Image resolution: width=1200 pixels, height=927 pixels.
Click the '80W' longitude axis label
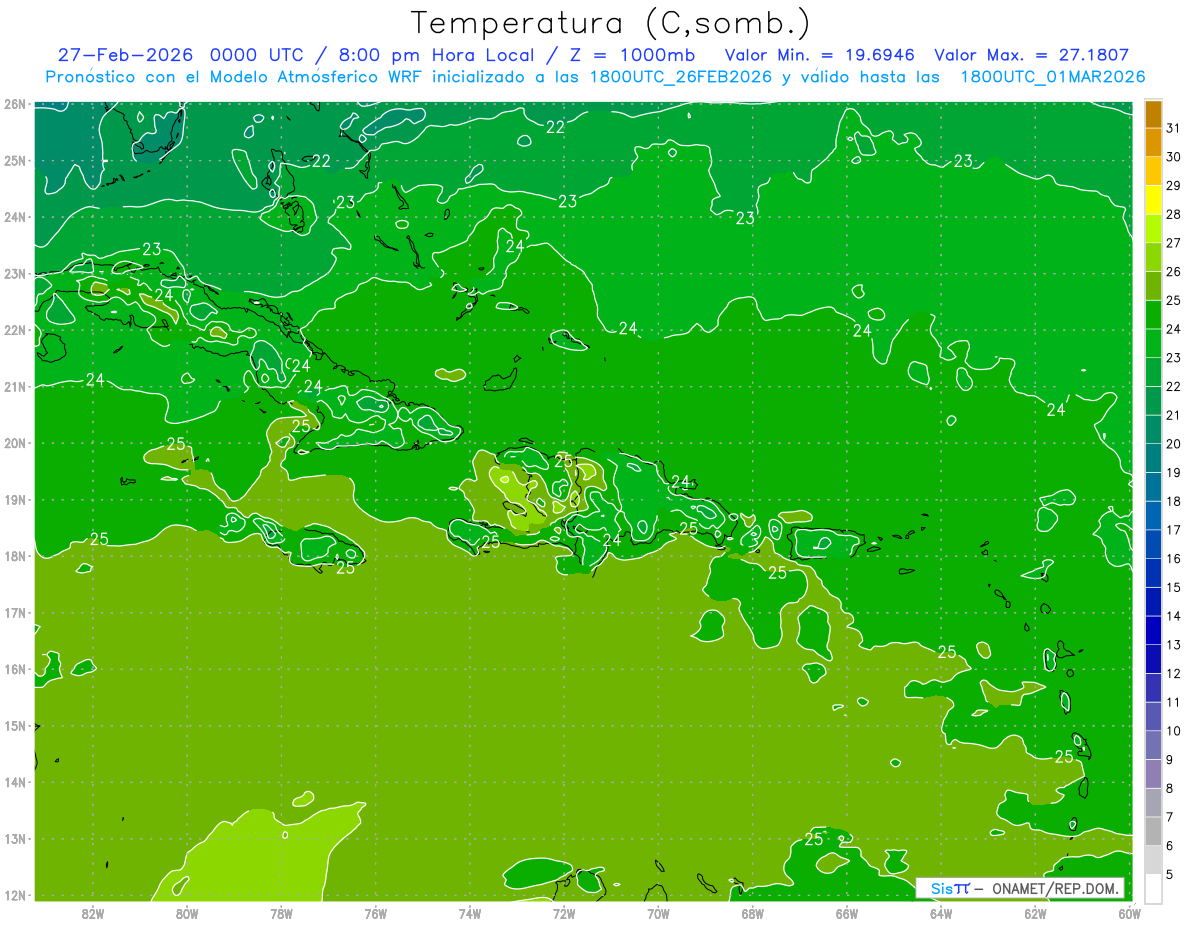point(187,913)
